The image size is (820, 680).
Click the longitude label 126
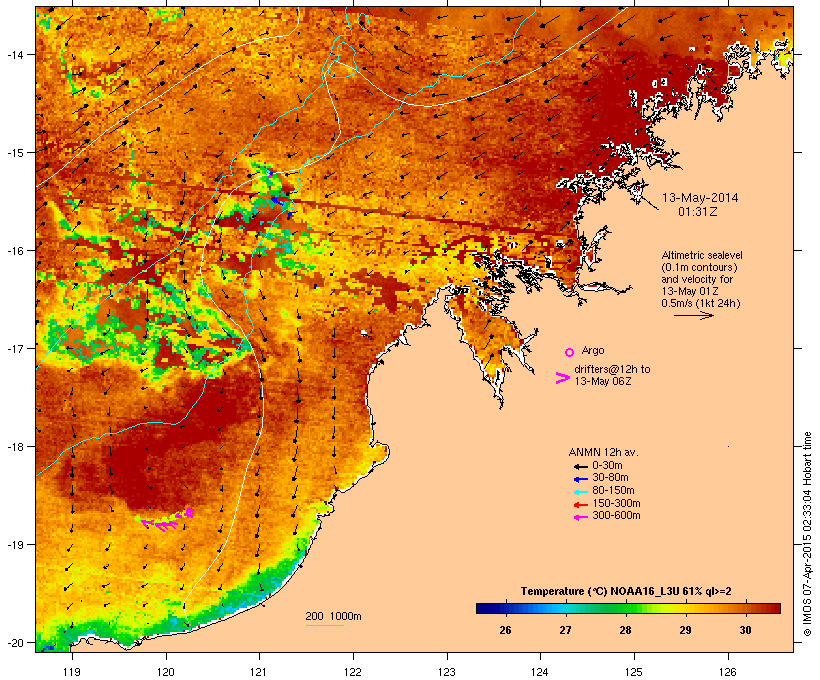[x=728, y=672]
